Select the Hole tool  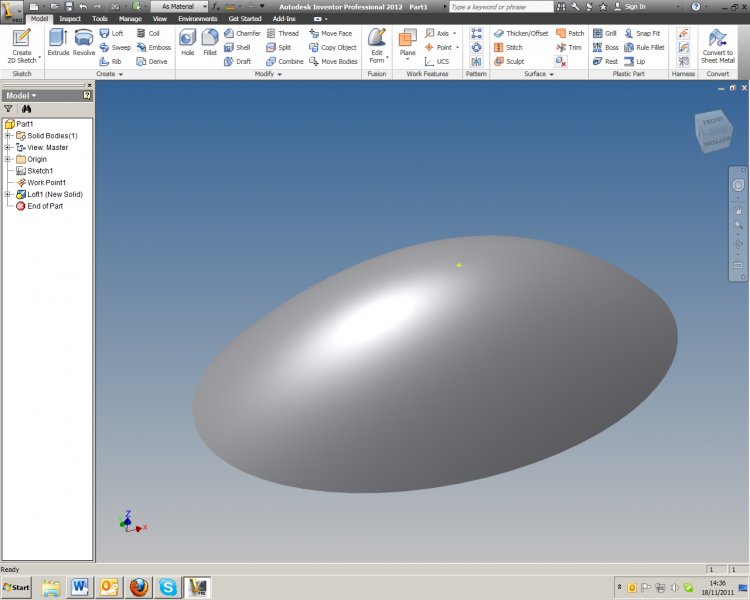(188, 43)
